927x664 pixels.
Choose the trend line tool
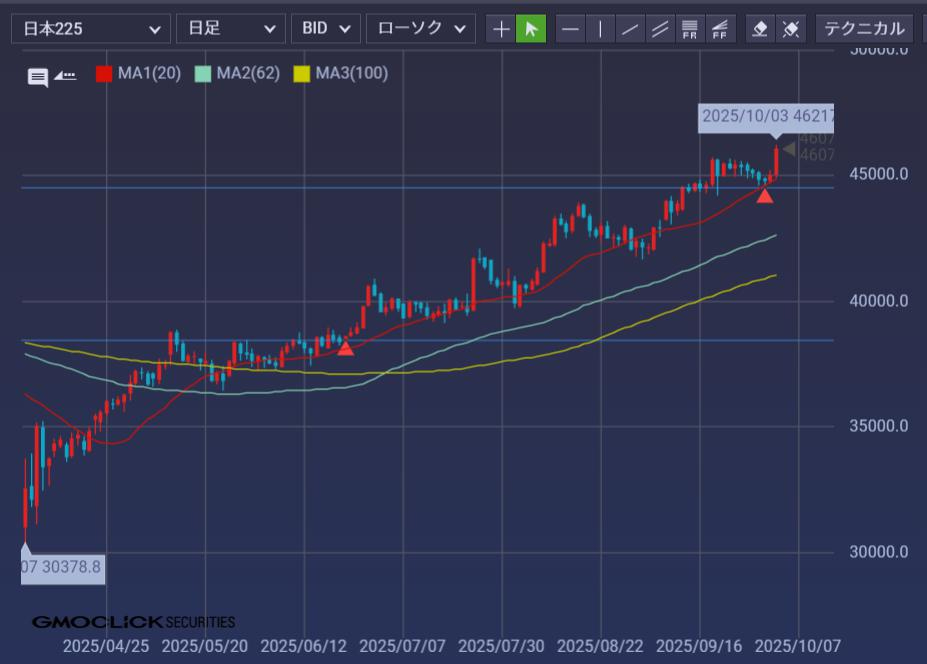coord(630,29)
